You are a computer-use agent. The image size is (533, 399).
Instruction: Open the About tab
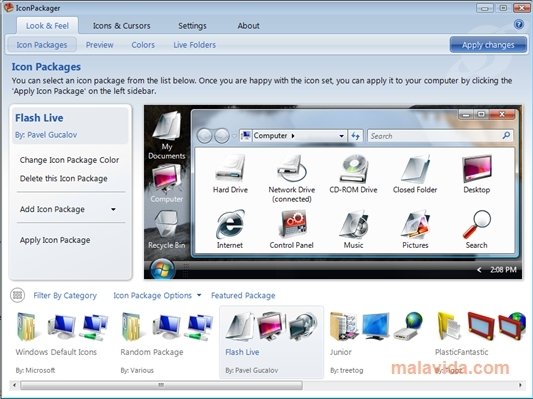coord(248,25)
